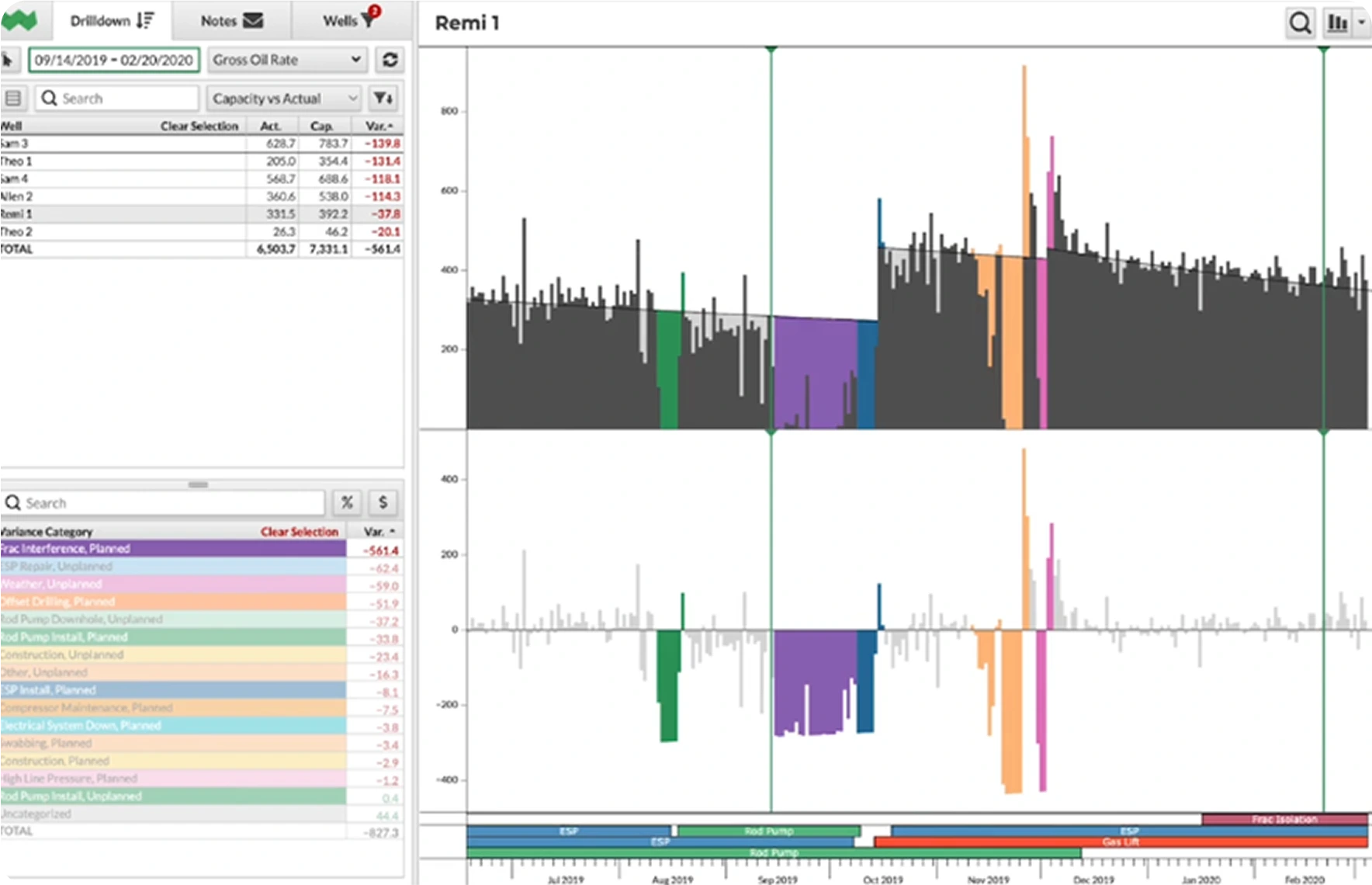Expand chart type options arrow
1372x885 pixels.
coord(1361,23)
